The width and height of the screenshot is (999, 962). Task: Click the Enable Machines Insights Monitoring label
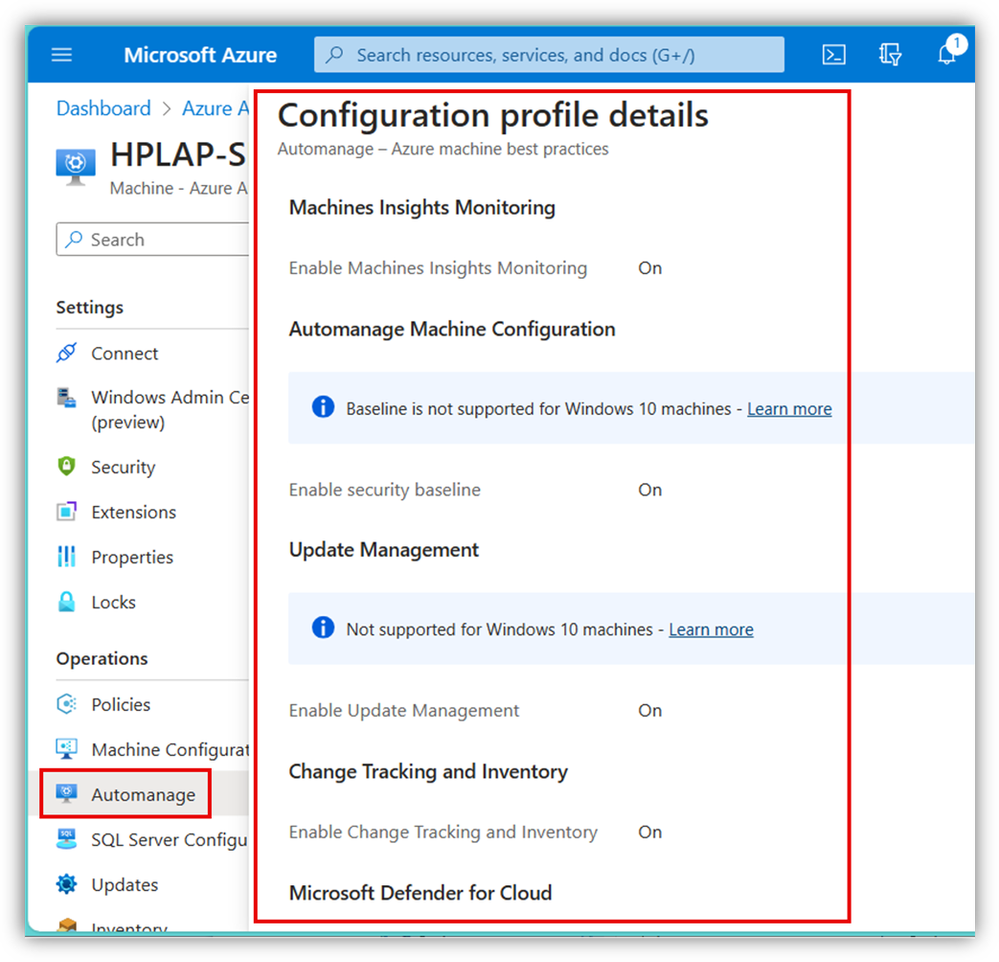click(x=438, y=268)
